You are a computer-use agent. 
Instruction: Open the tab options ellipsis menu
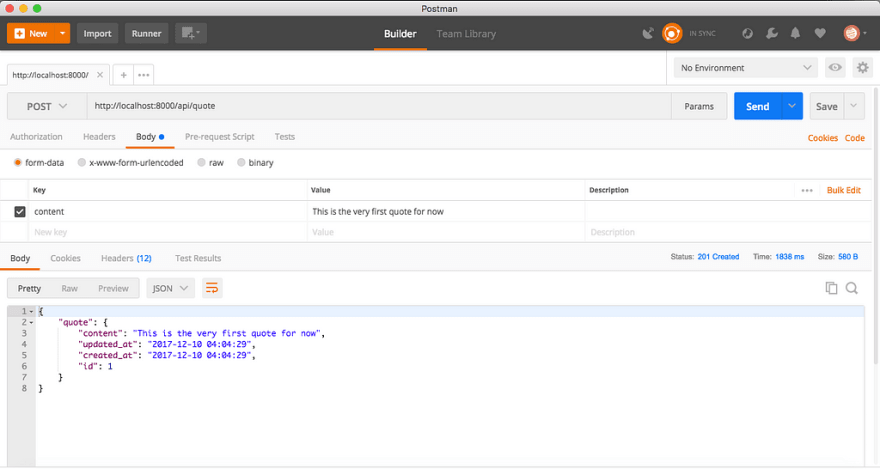[x=144, y=75]
